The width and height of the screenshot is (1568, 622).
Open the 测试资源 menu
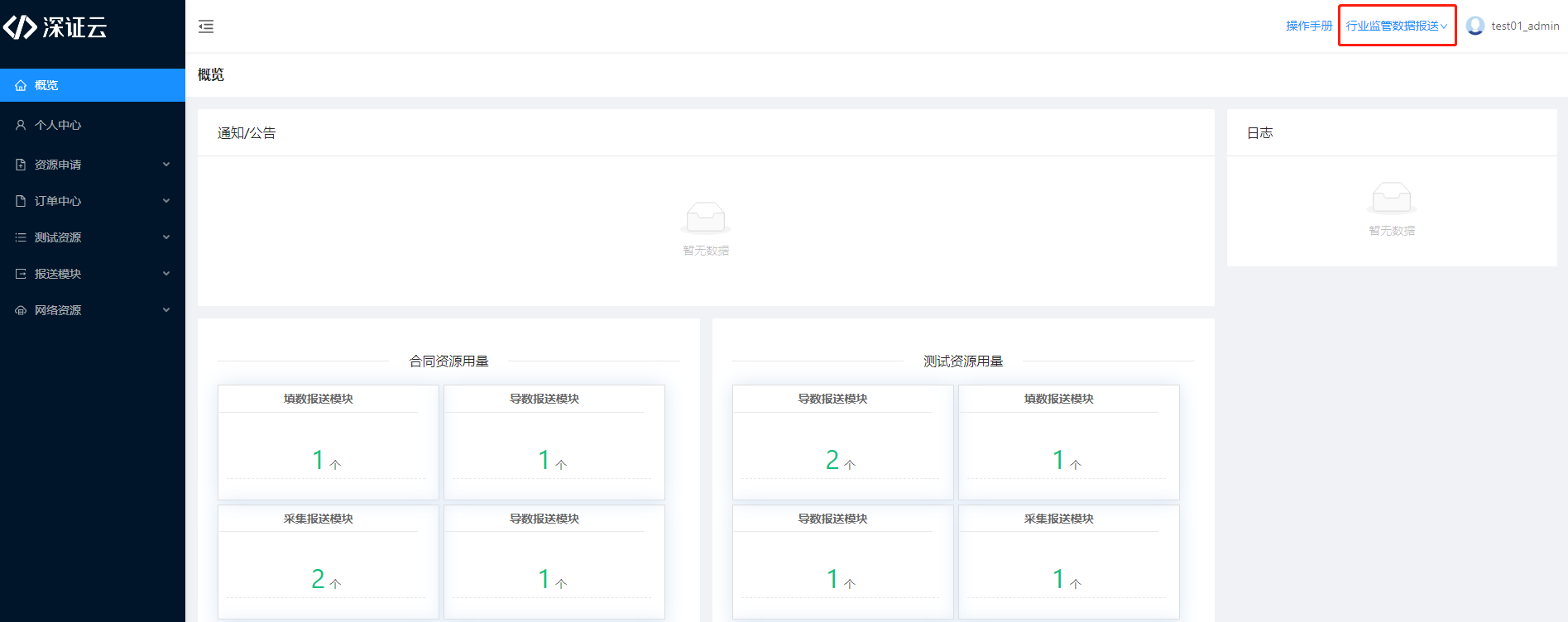[93, 237]
